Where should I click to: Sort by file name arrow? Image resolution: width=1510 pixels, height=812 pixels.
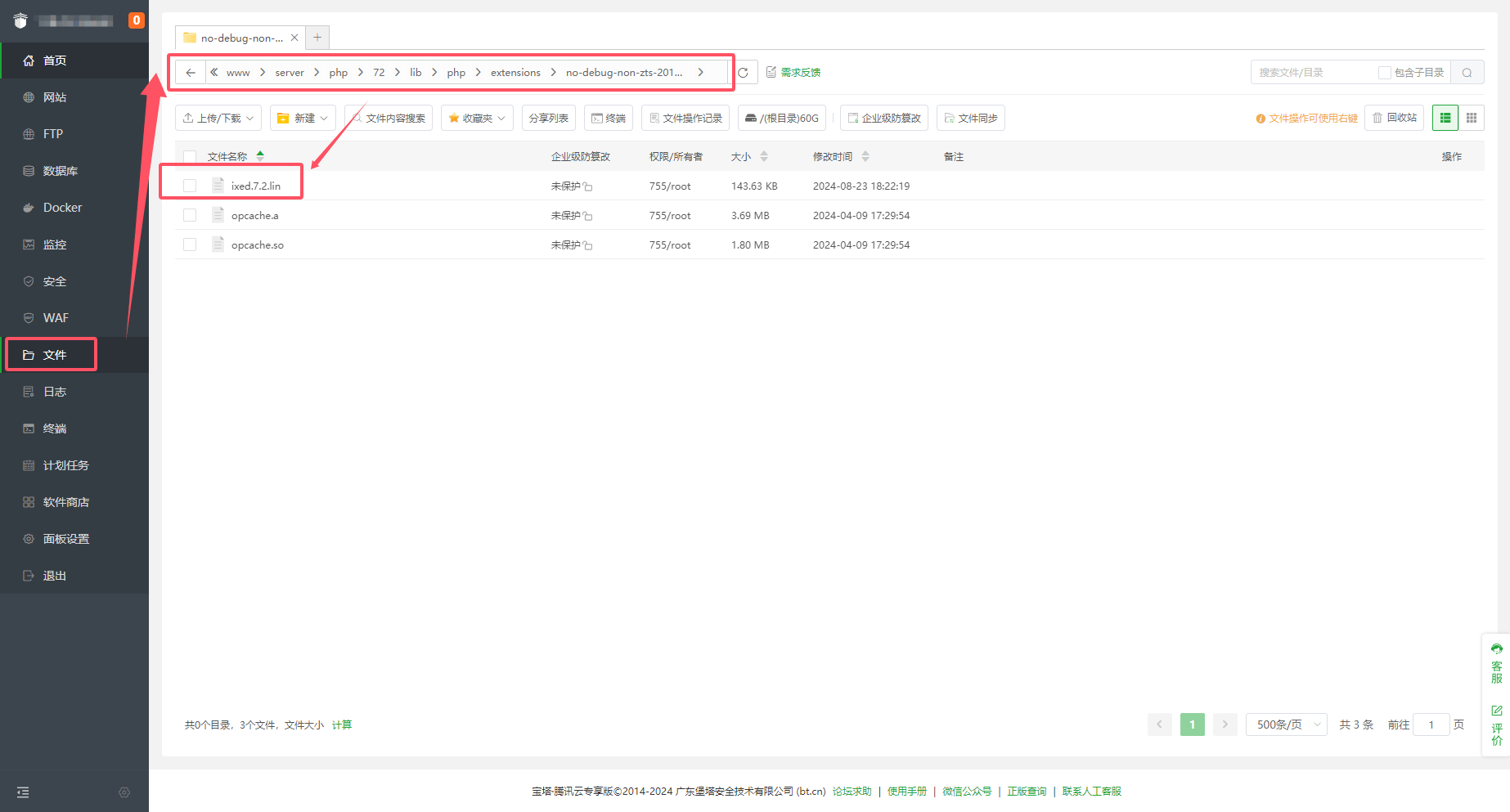point(260,155)
